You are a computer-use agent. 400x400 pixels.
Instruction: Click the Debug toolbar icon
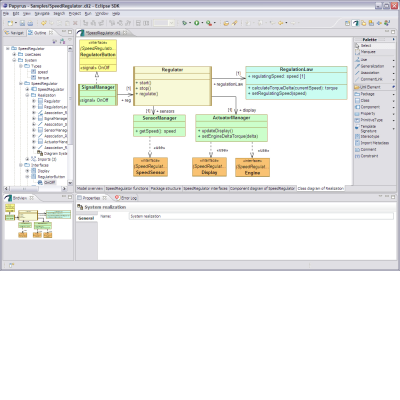point(184,23)
